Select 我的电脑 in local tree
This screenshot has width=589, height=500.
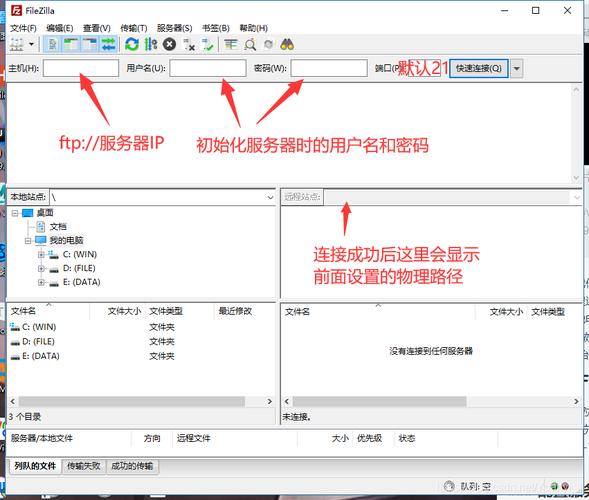click(66, 240)
